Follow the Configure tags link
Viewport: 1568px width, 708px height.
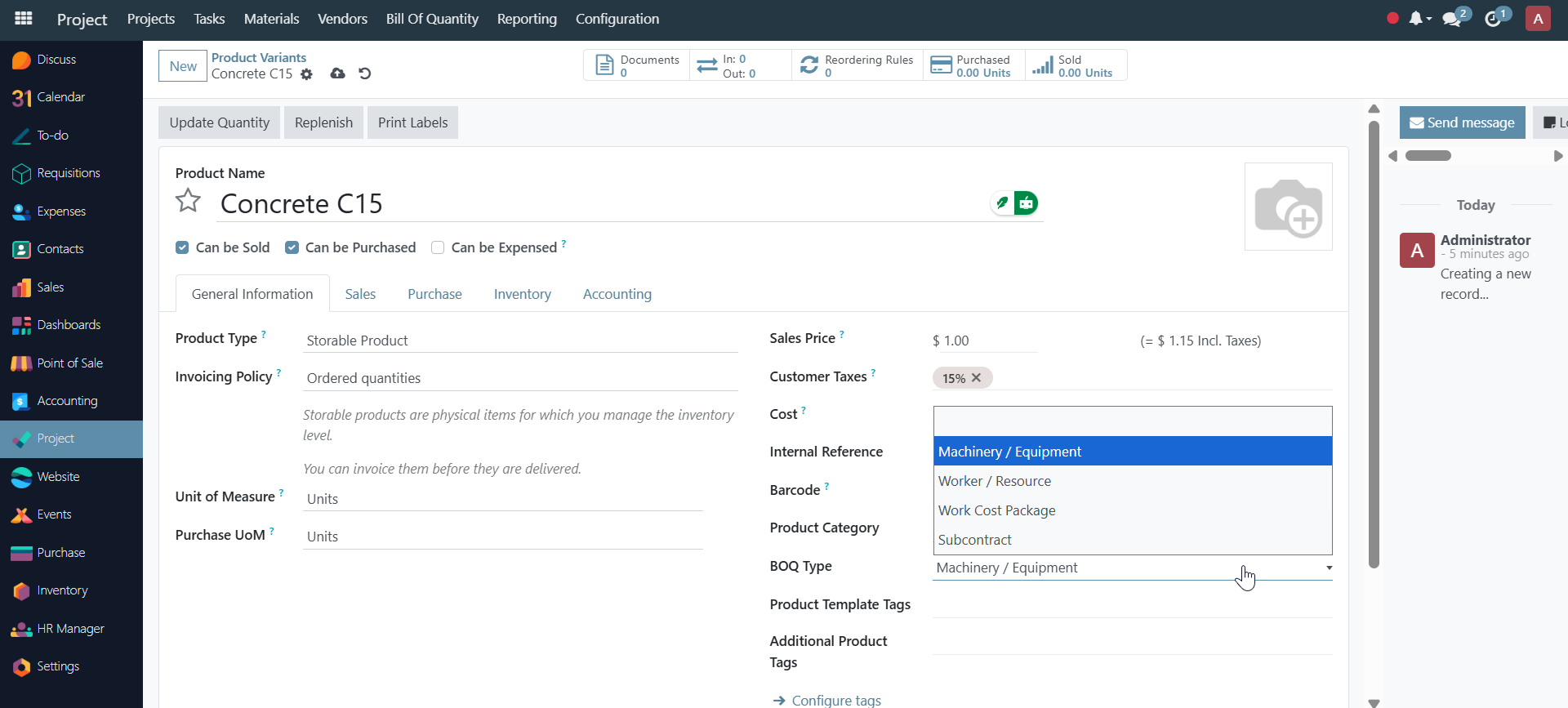tap(835, 700)
